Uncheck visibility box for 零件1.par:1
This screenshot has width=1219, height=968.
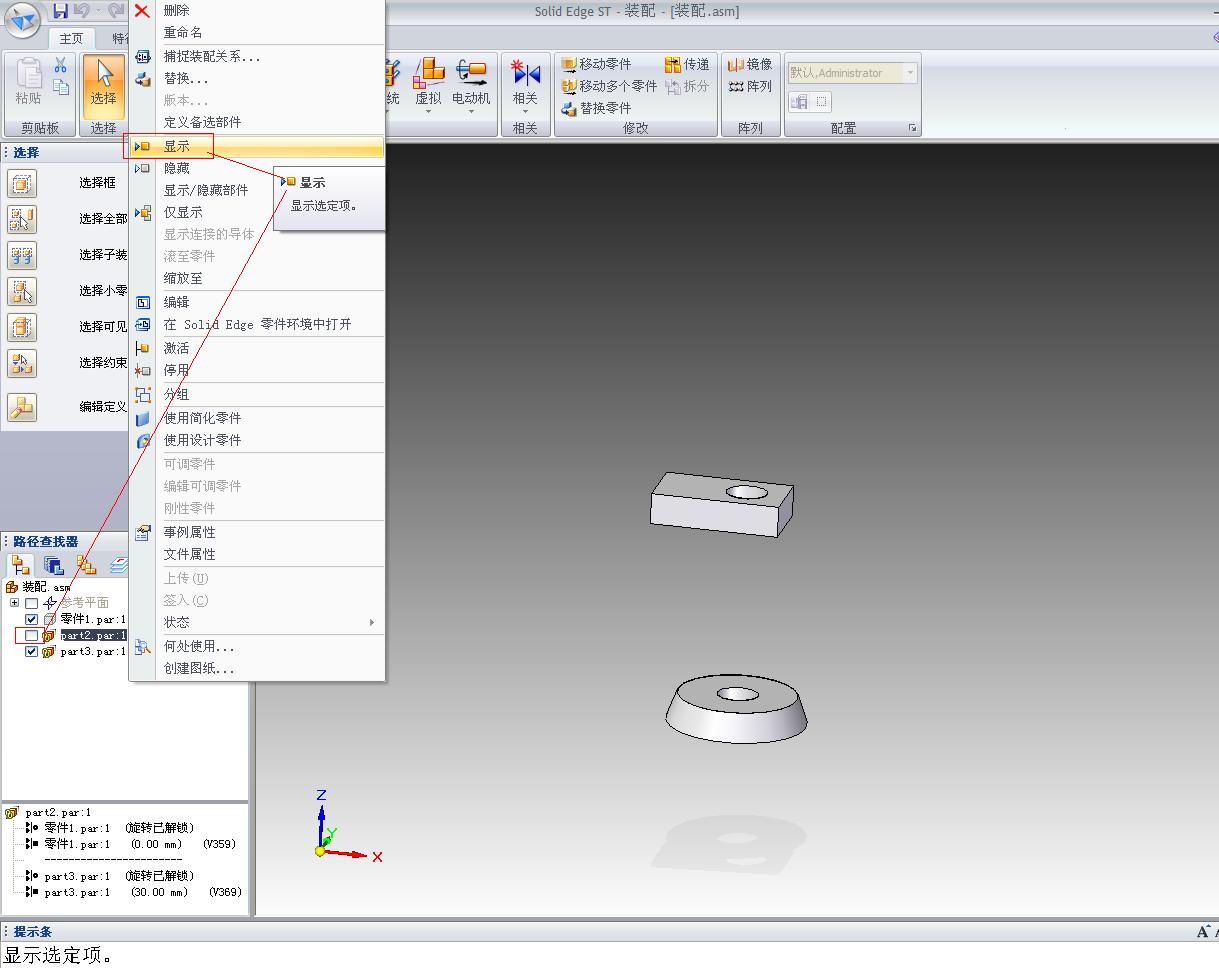(x=31, y=619)
